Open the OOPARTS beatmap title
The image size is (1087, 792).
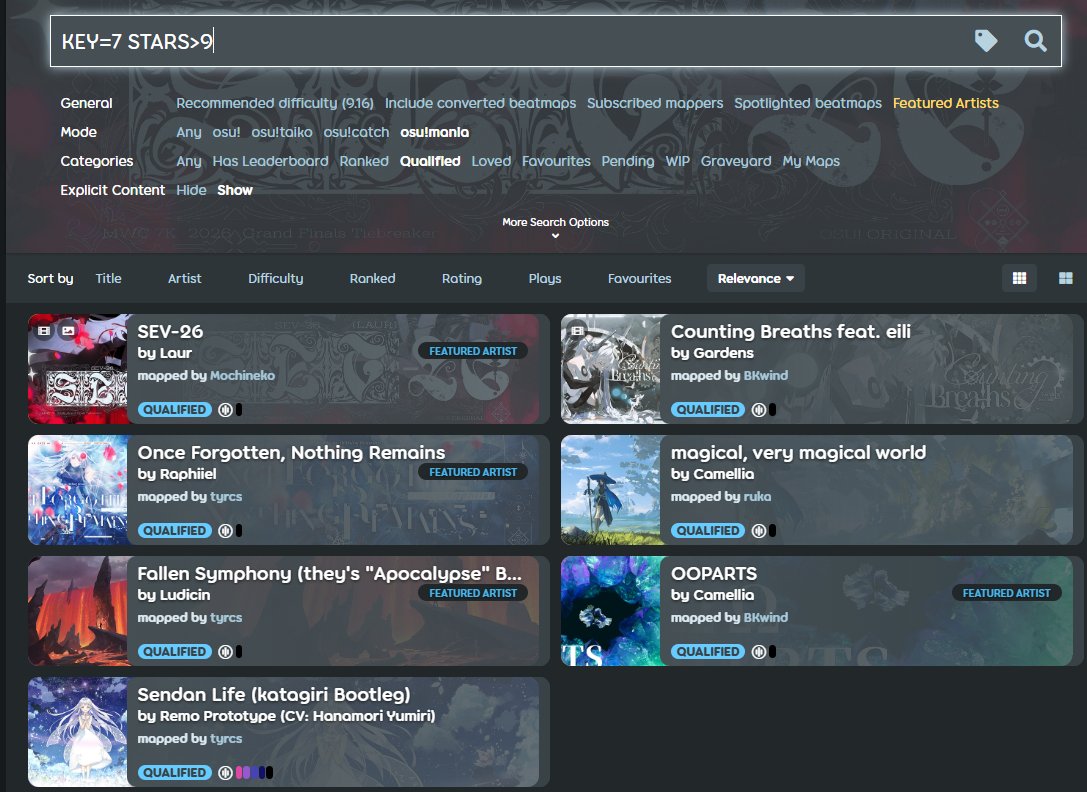(x=714, y=574)
